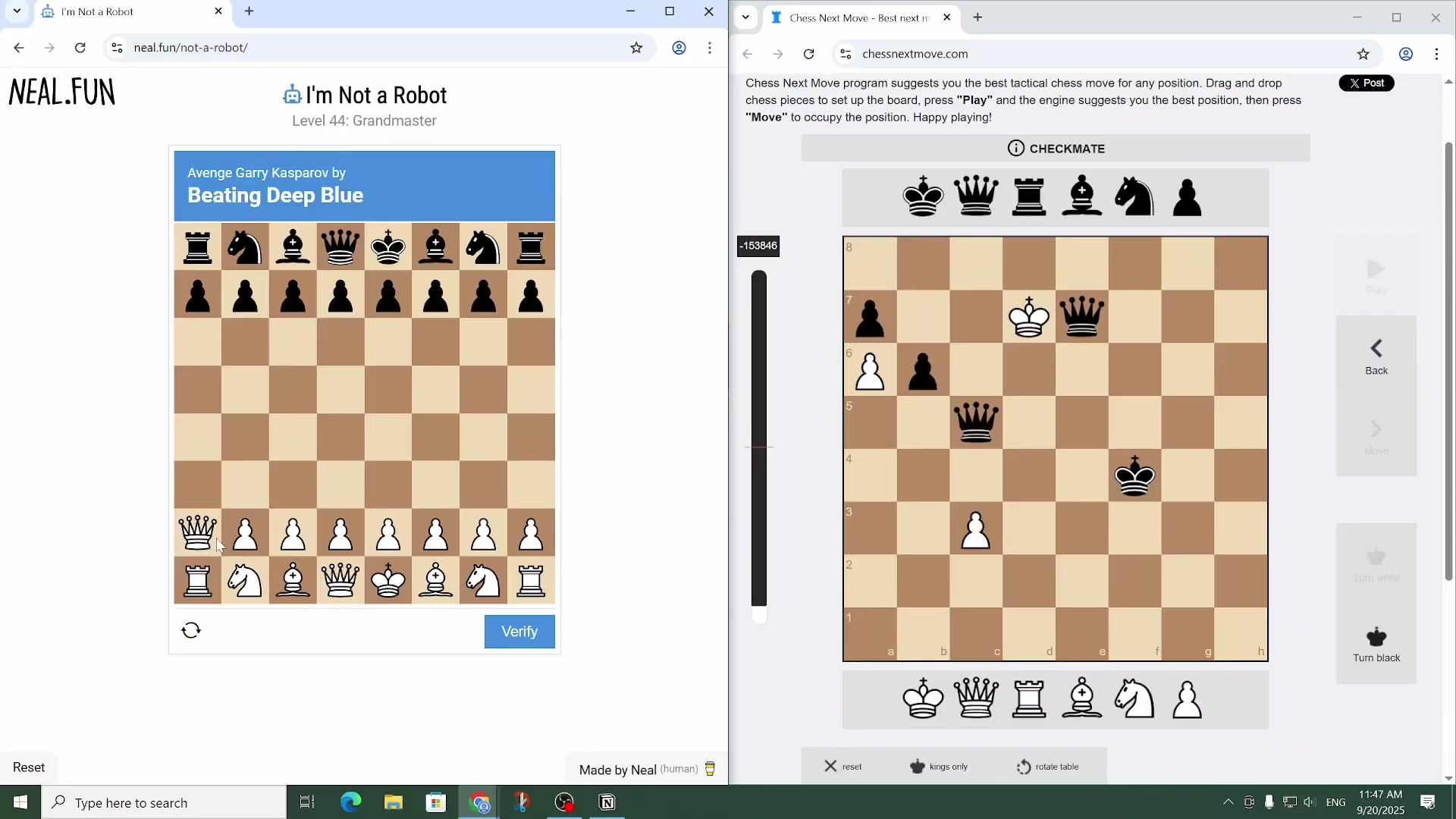The image size is (1456, 819).
Task: Click the Verify button
Action: tap(519, 632)
